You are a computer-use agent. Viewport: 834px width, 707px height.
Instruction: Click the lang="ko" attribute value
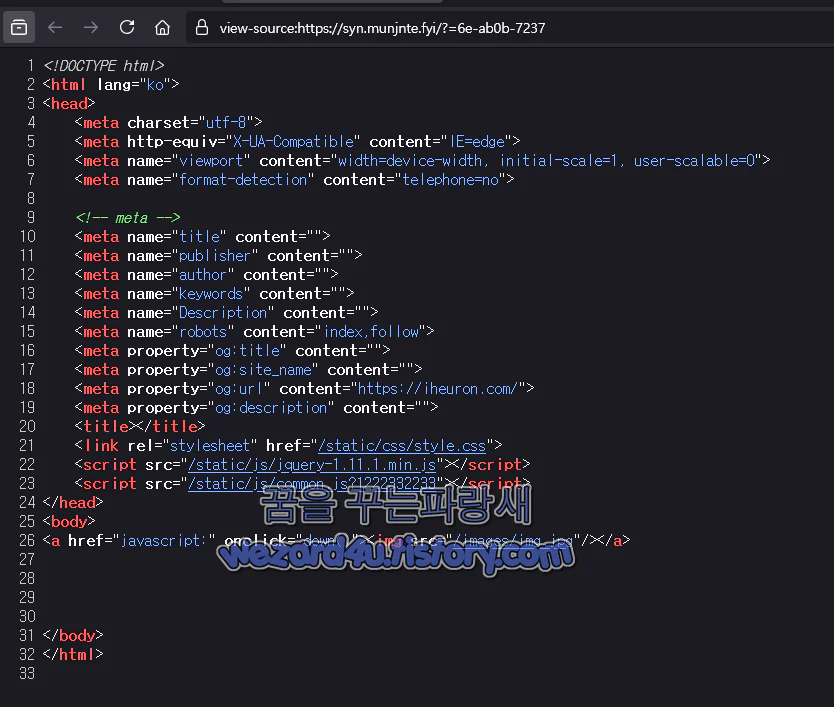tap(155, 85)
